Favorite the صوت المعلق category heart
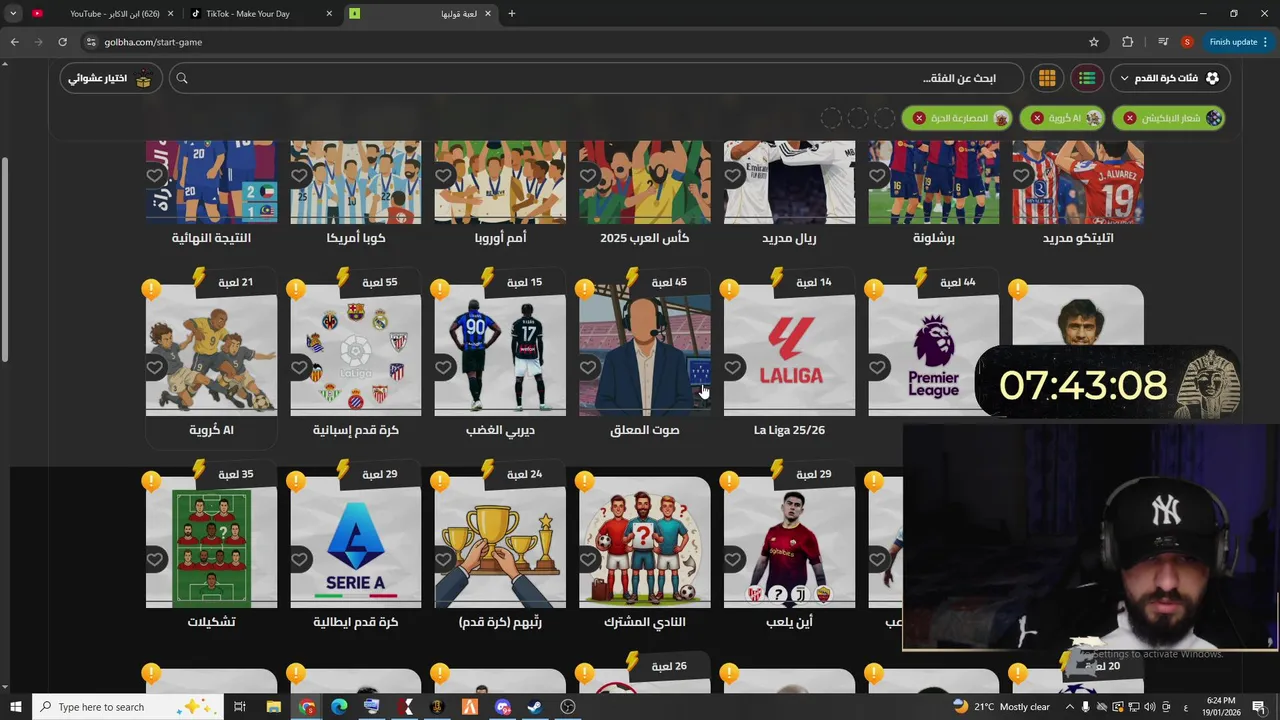 [588, 368]
